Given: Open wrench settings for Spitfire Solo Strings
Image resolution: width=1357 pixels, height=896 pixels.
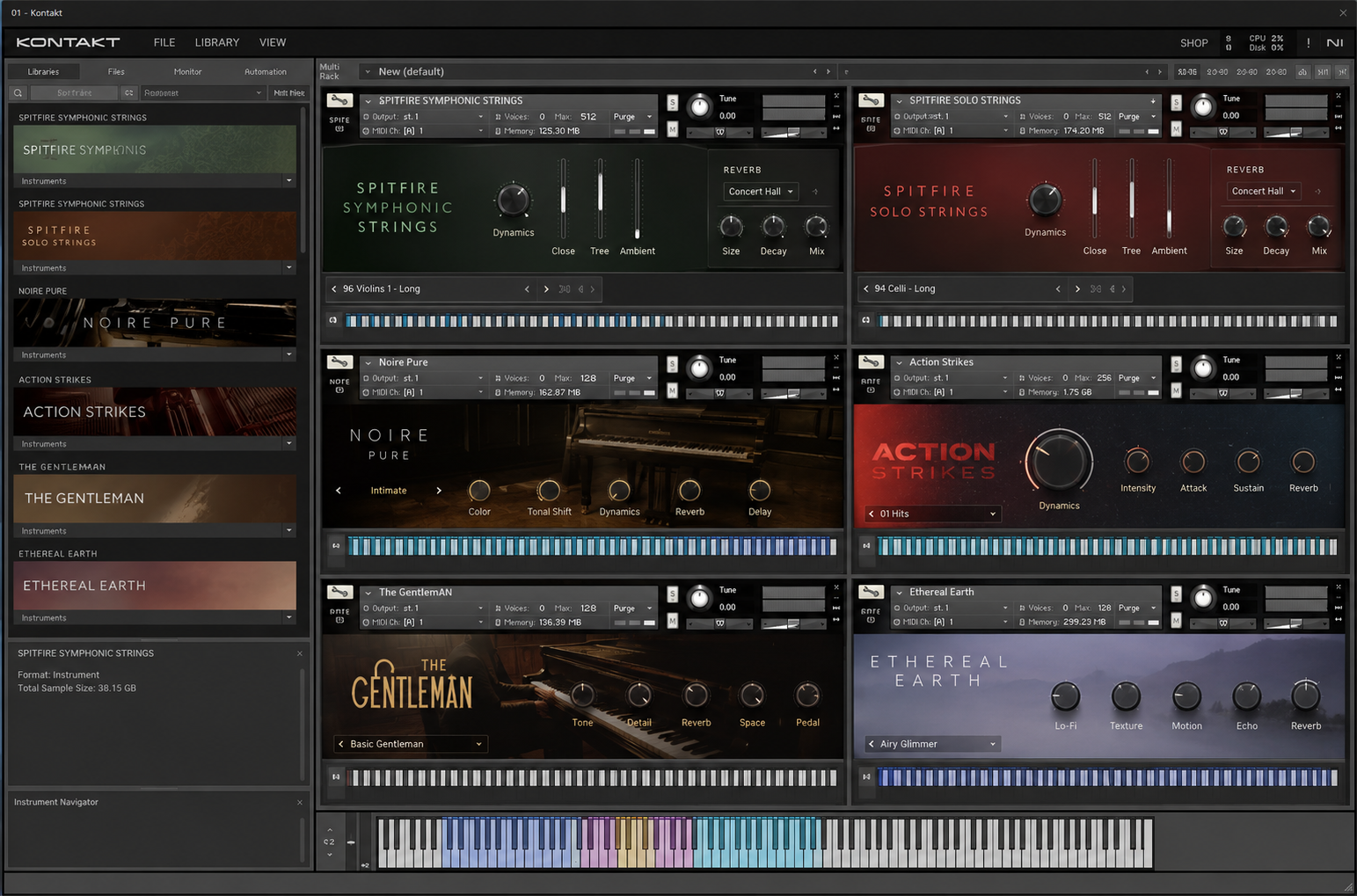Looking at the screenshot, I should tap(871, 100).
